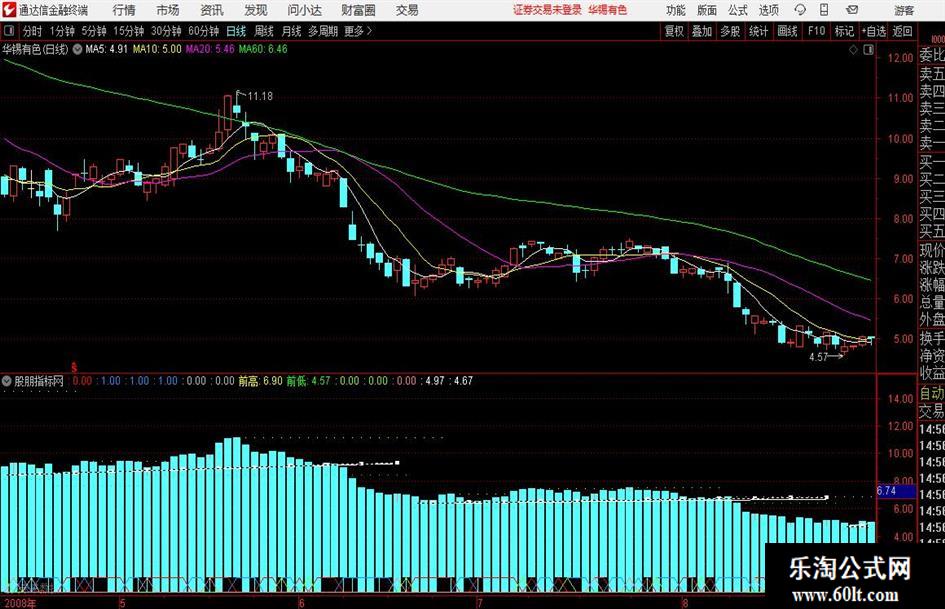Click the 2008年 timeline label
This screenshot has width=945, height=609.
point(20,603)
